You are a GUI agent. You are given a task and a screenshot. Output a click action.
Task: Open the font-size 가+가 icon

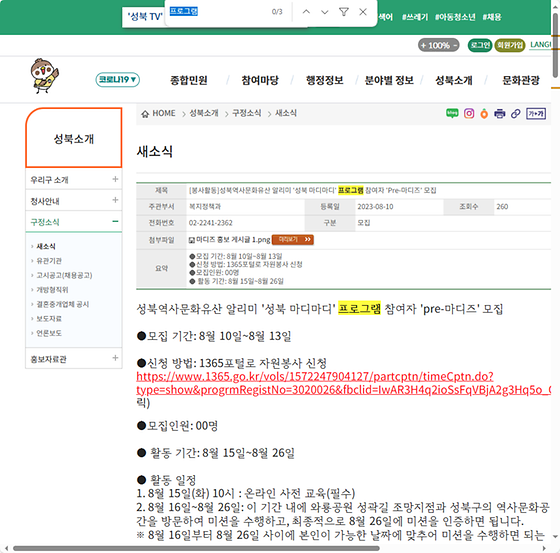[536, 114]
